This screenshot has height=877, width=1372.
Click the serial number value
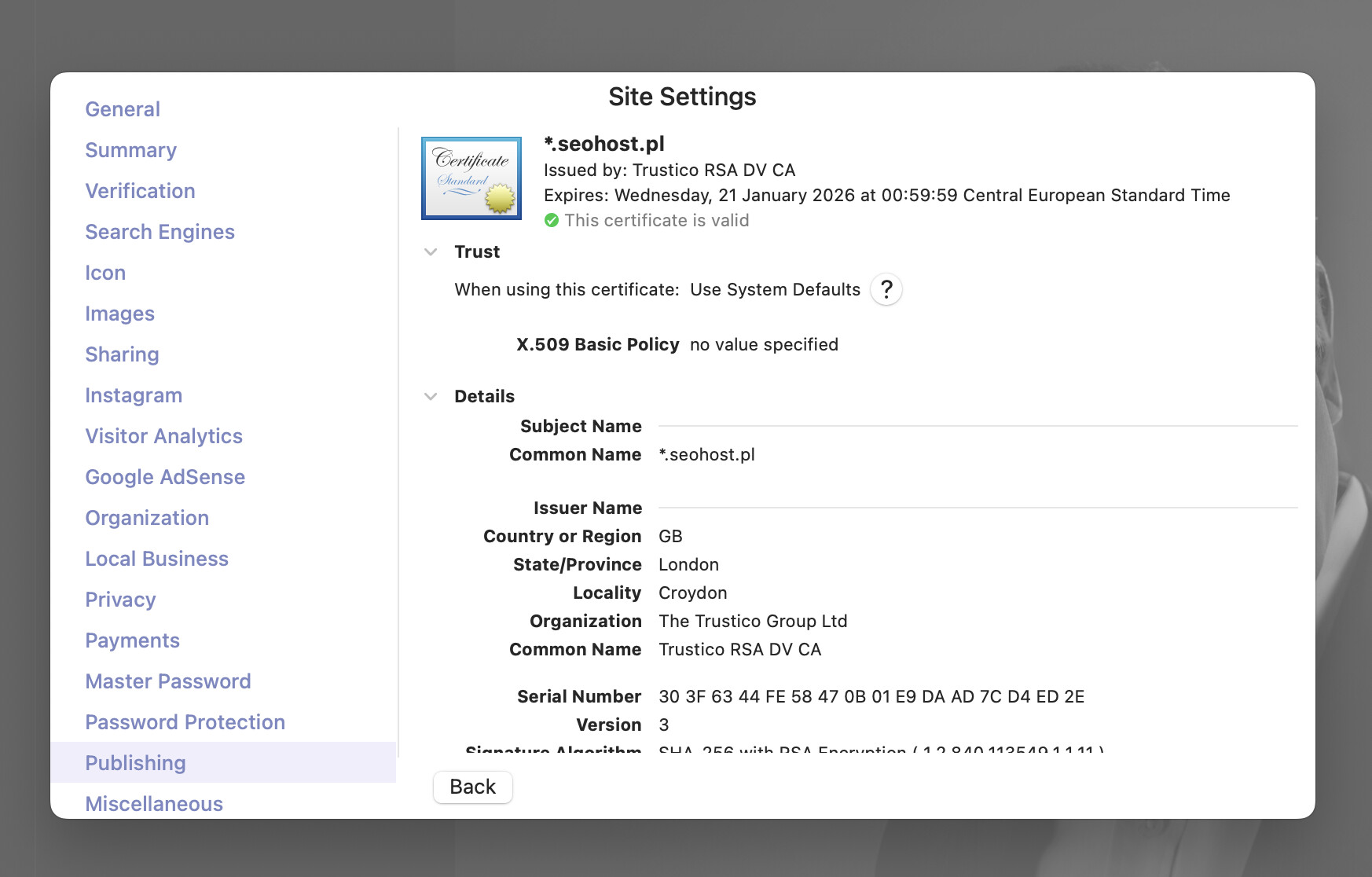pyautogui.click(x=872, y=697)
